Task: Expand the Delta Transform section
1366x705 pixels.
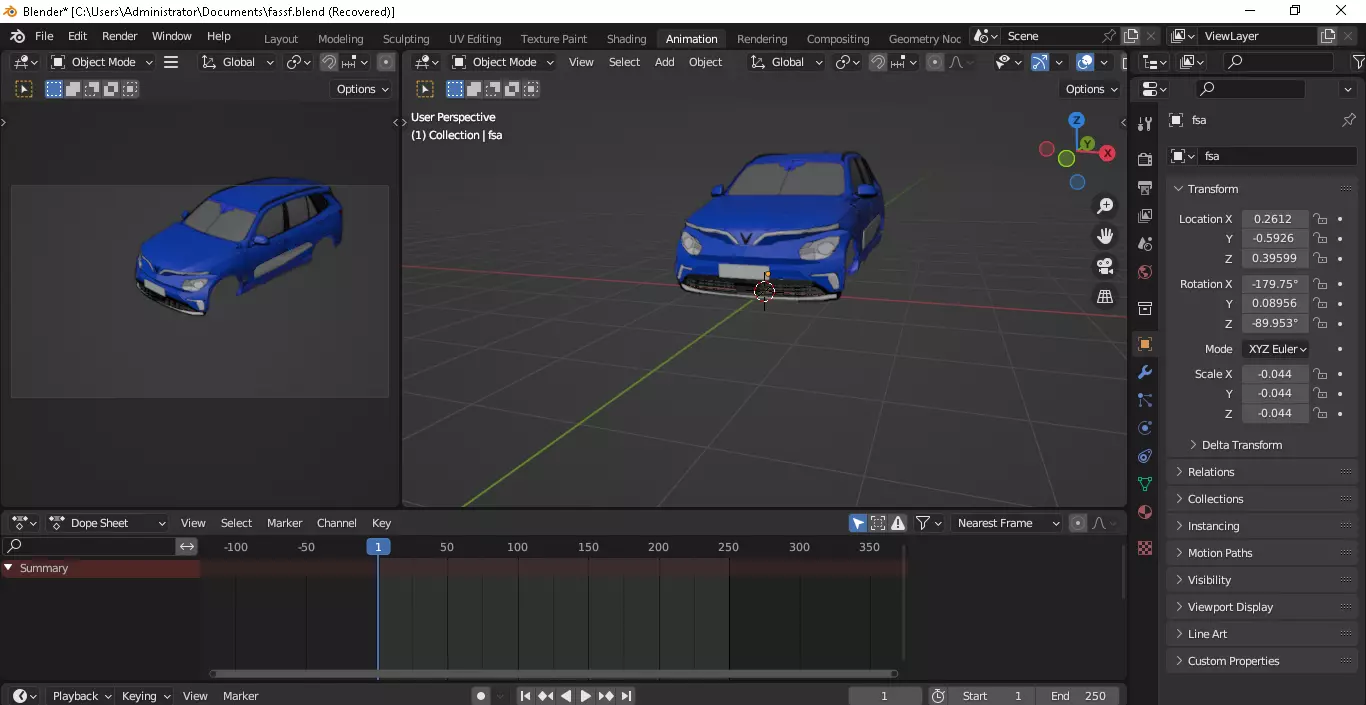Action: 1241,445
